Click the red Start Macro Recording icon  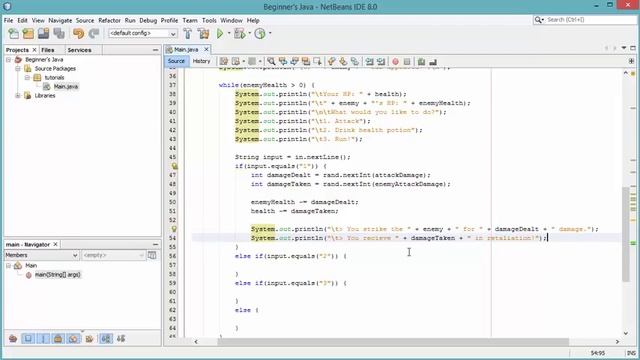395,62
